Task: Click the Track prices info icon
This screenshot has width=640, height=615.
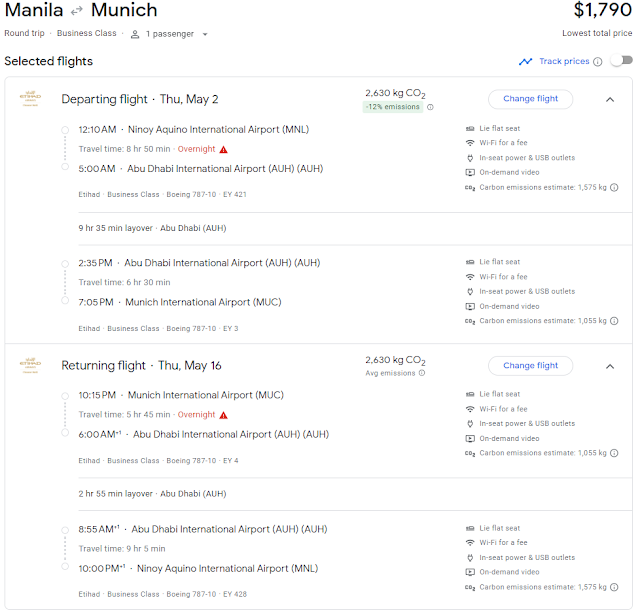Action: point(598,62)
